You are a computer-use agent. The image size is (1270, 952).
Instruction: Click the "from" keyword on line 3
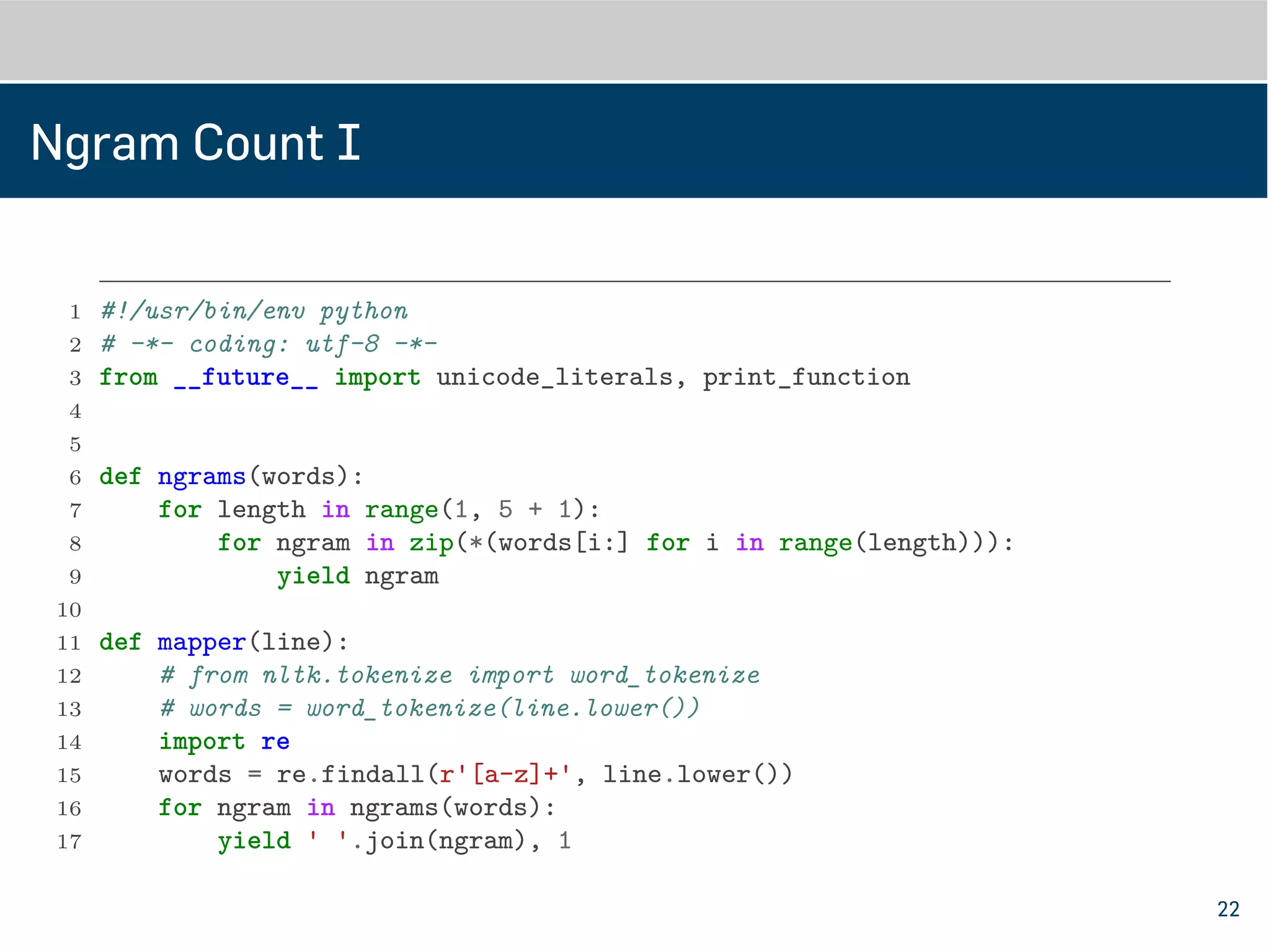[129, 377]
